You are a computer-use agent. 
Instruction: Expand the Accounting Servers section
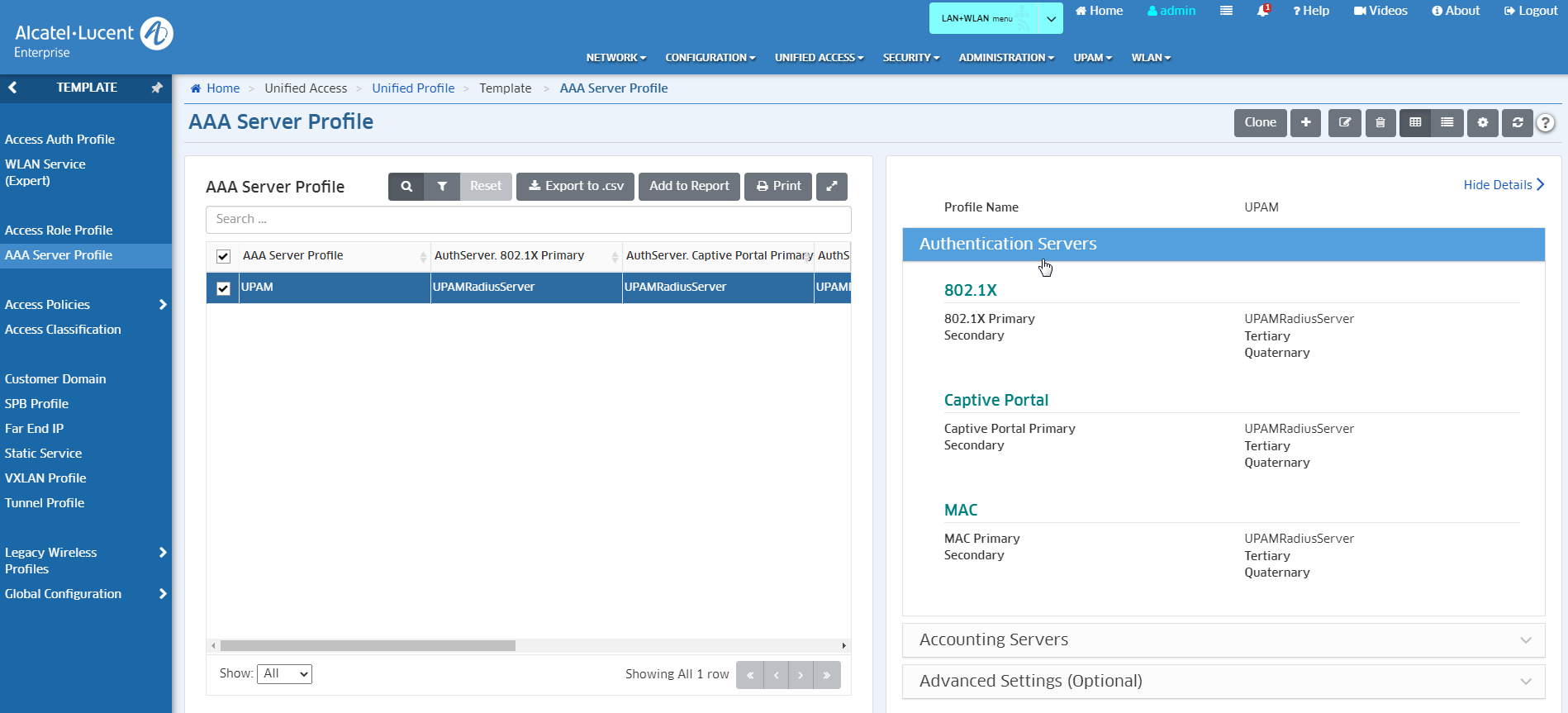click(x=1223, y=640)
